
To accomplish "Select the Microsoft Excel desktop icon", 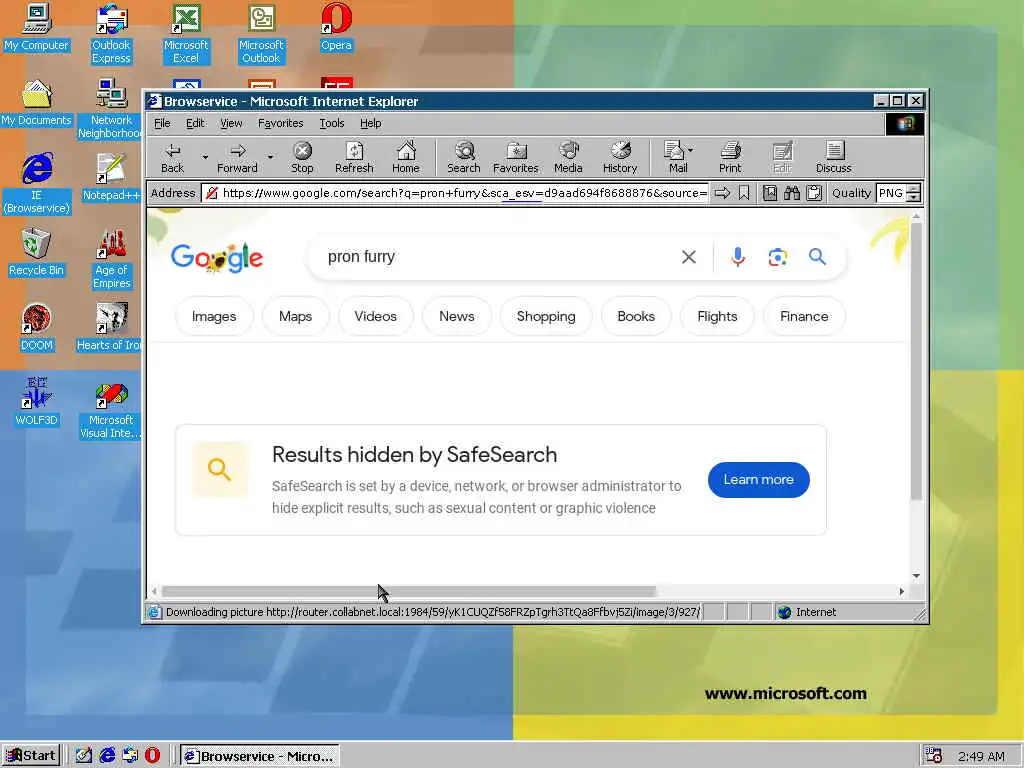I will pos(186,33).
